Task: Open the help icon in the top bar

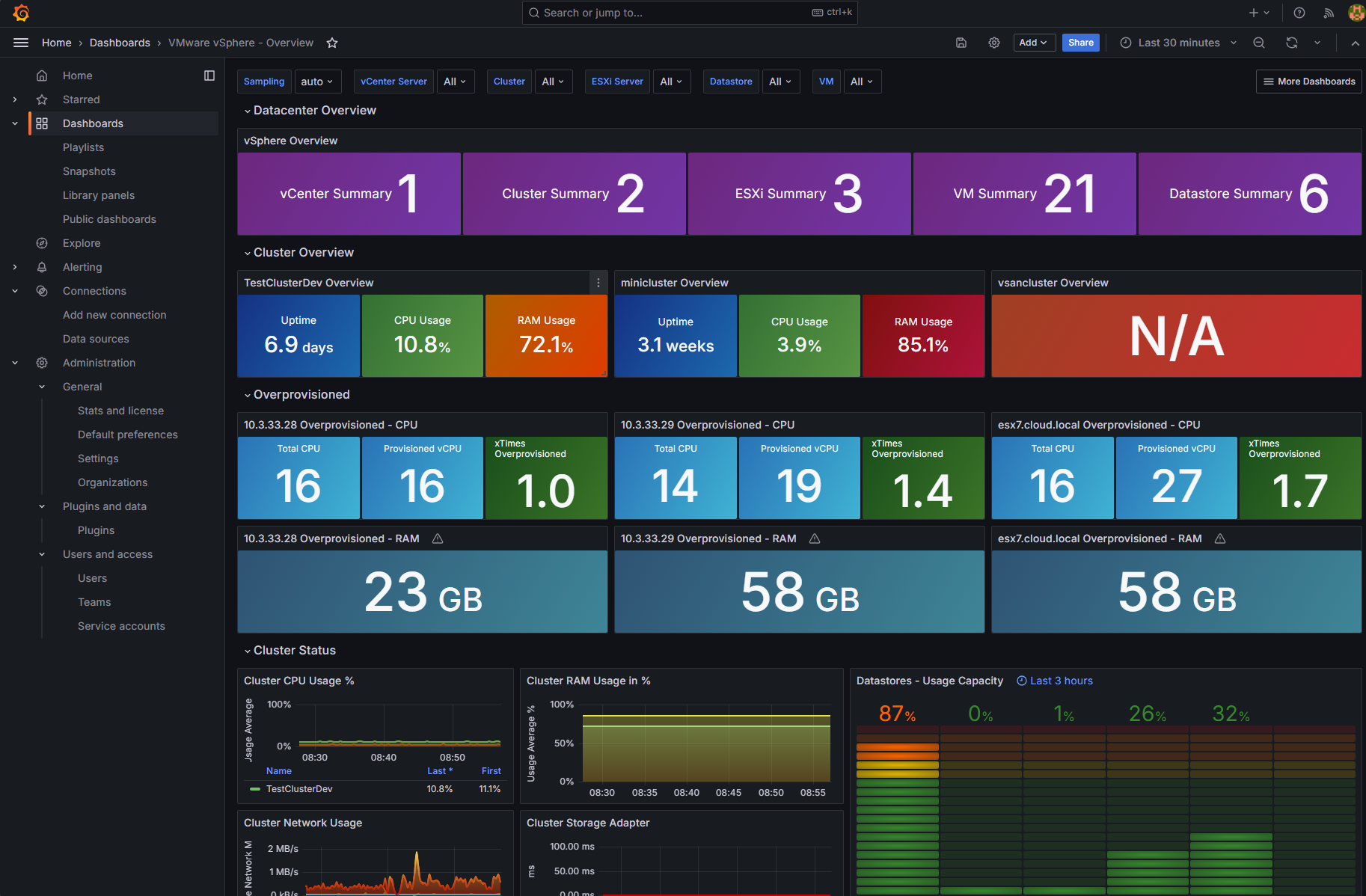Action: click(x=1299, y=13)
